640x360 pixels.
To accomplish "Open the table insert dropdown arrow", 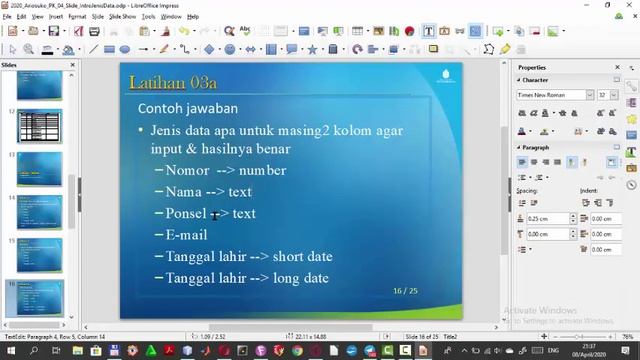I will tap(368, 31).
